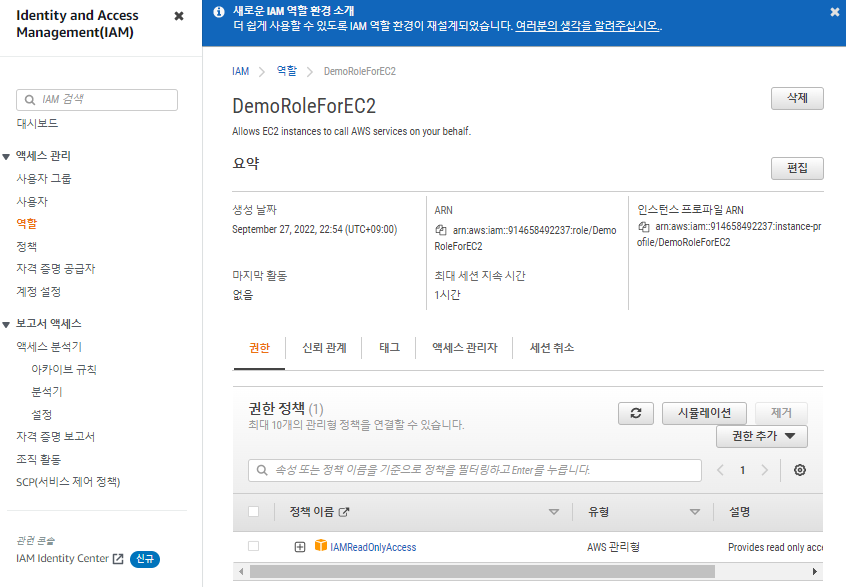846x587 pixels.
Task: Open the 세션 취소 tab
Action: tap(551, 348)
